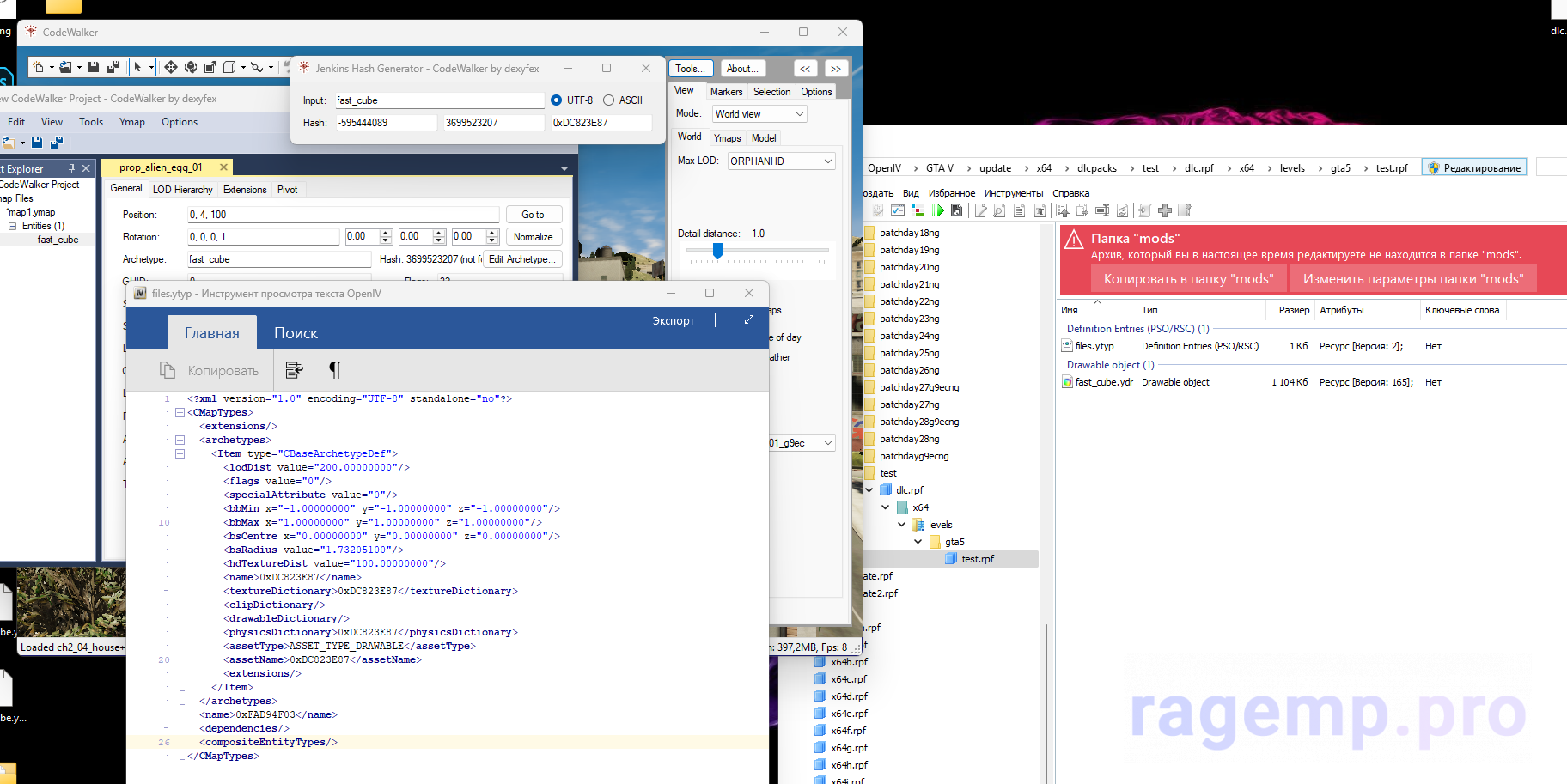Image resolution: width=1567 pixels, height=784 pixels.
Task: Collapse the levels folder in OpenIV tree
Action: point(902,525)
